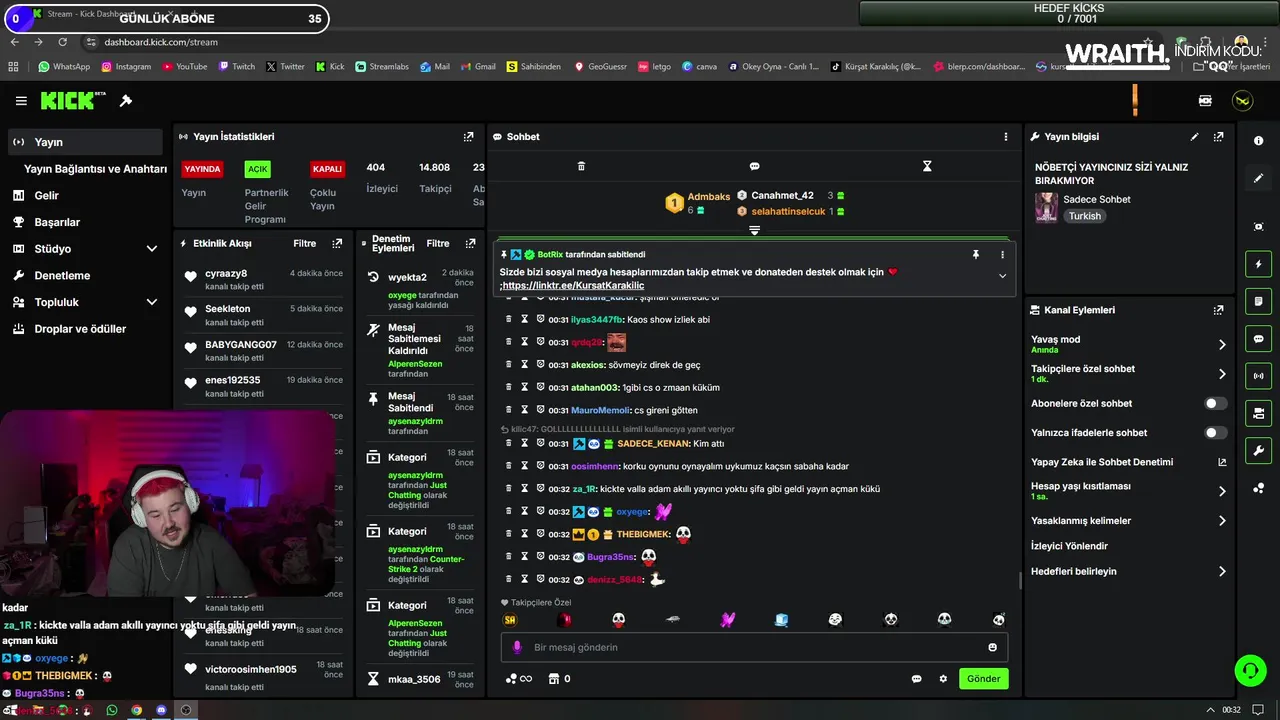
Task: Unpin the BotRix pinned message
Action: [x=975, y=255]
